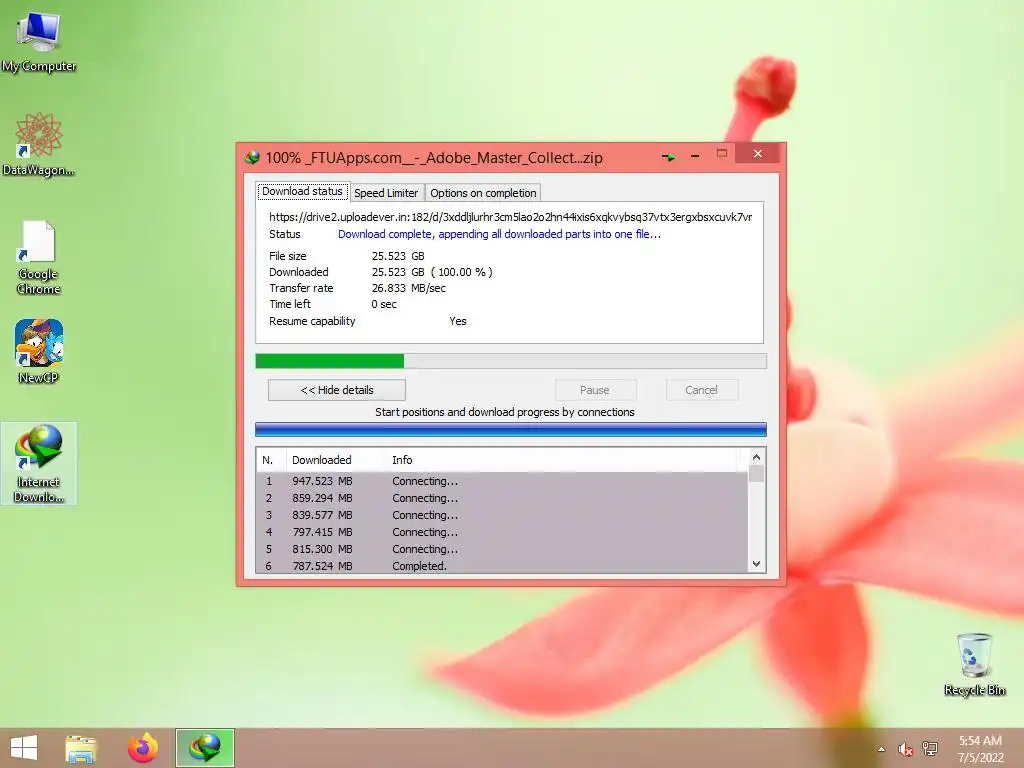Image resolution: width=1024 pixels, height=768 pixels.
Task: Click date 7/5/2022 in taskbar
Action: [980, 758]
